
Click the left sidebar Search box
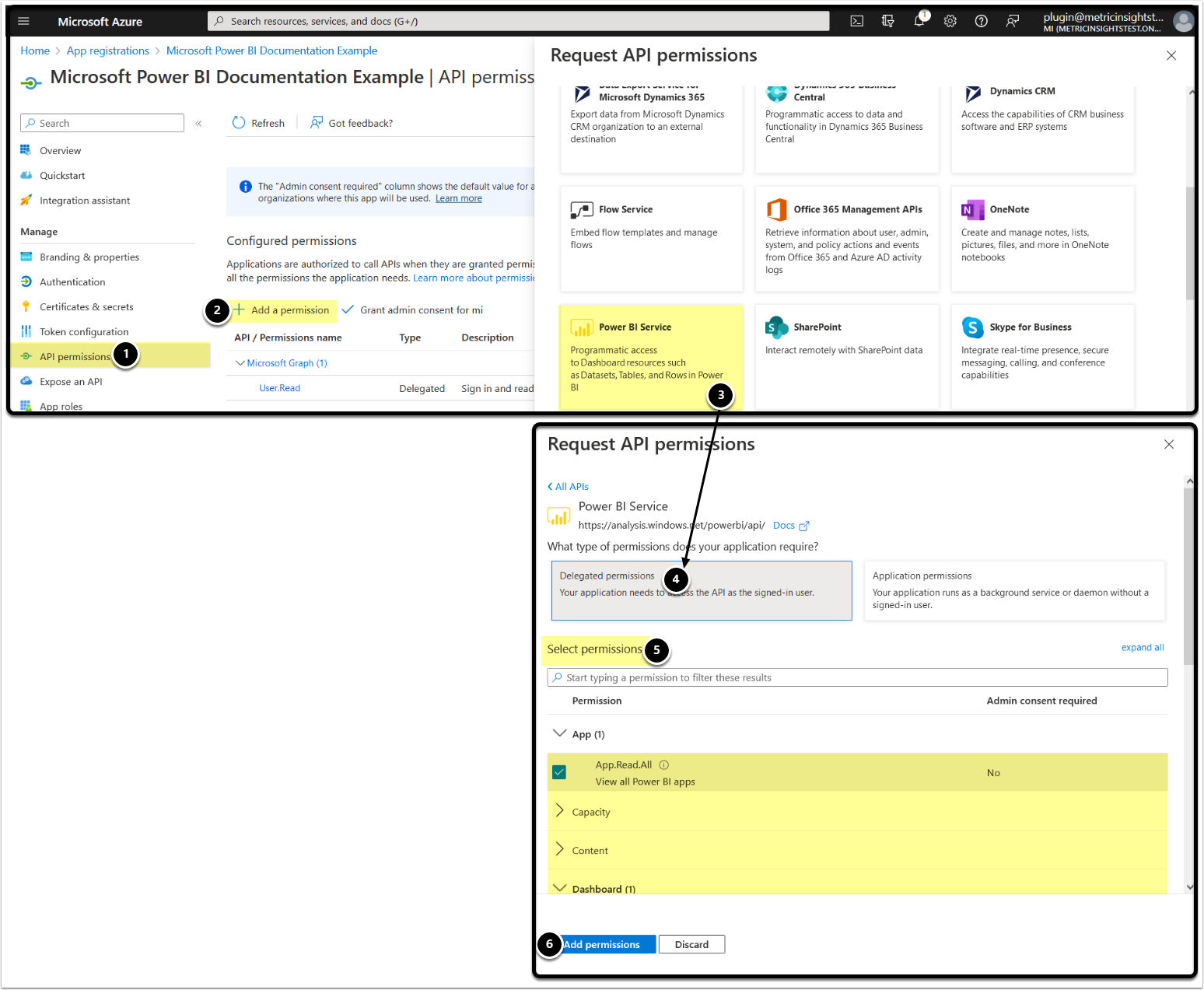102,123
